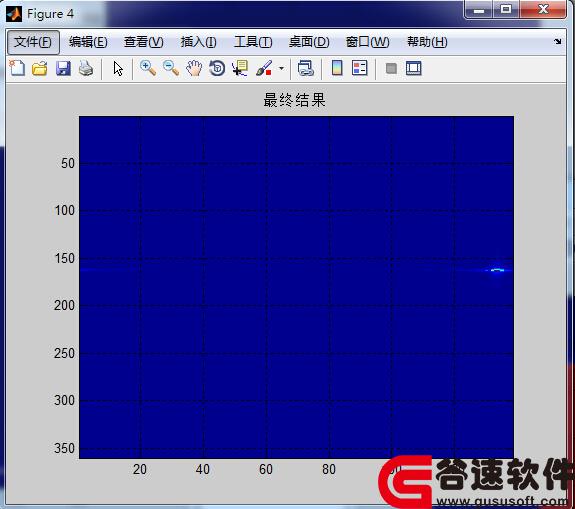Minimize the Figure 4 window
This screenshot has width=575, height=509.
(x=479, y=9)
